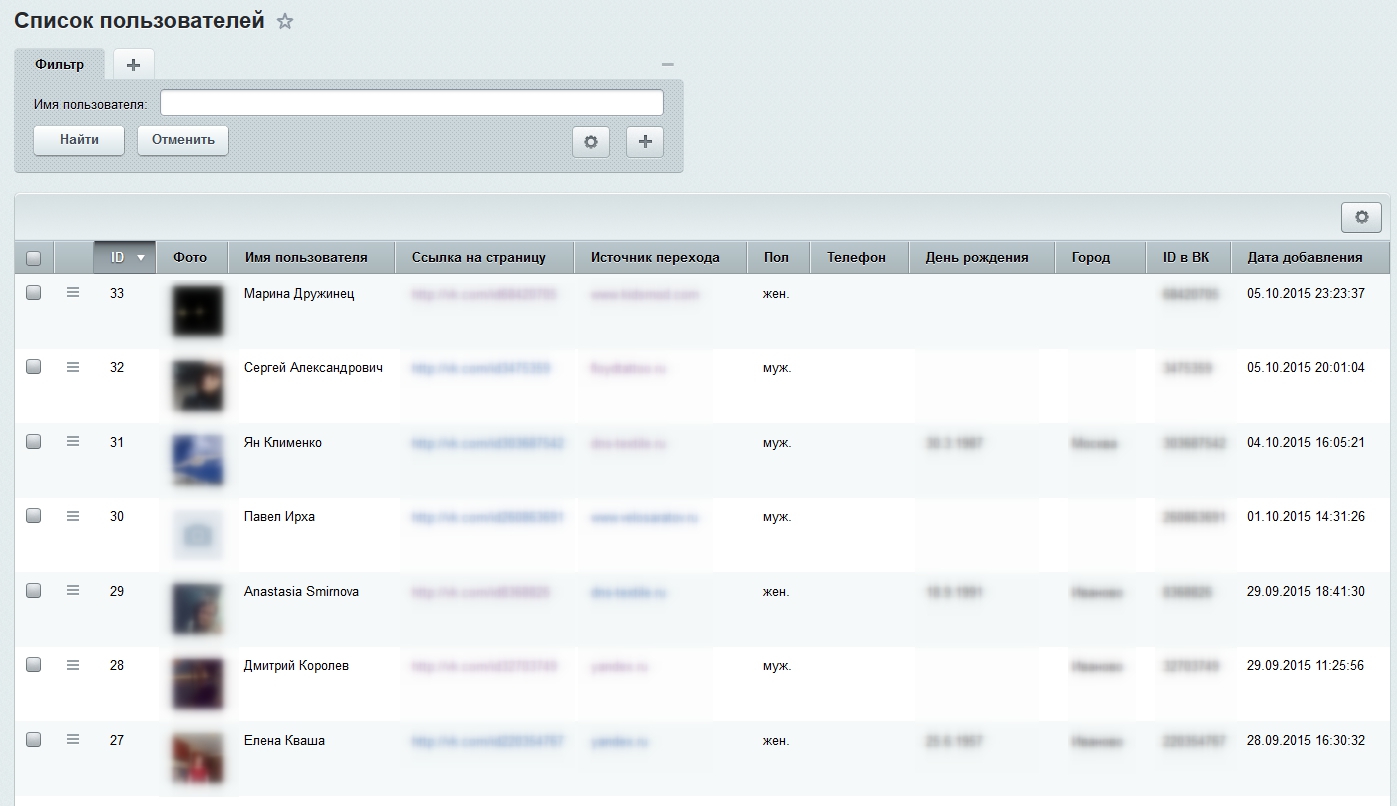The image size is (1397, 806).
Task: Click the Отменить button
Action: (x=183, y=140)
